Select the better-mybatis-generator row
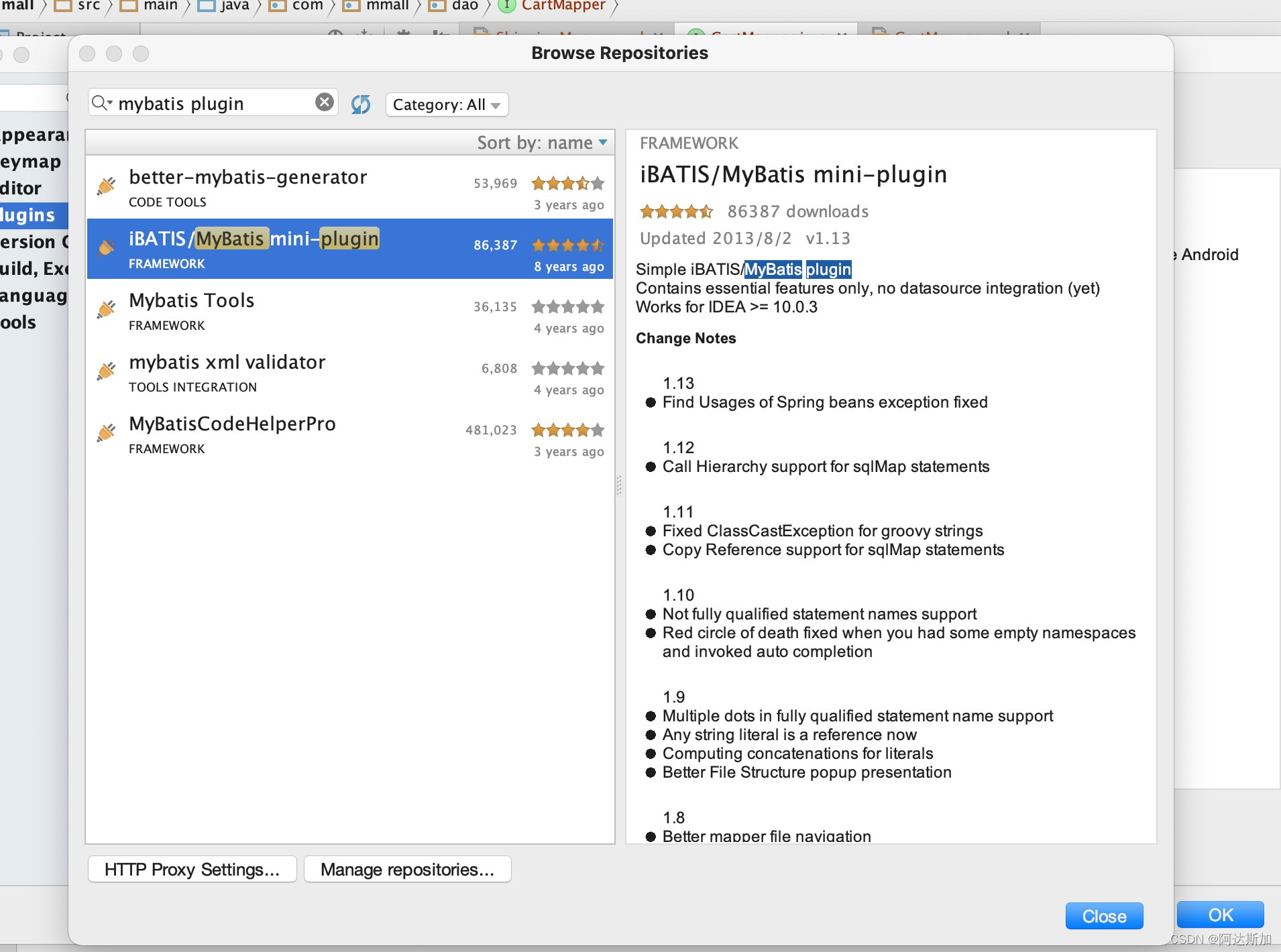Viewport: 1281px width, 952px height. click(x=350, y=187)
